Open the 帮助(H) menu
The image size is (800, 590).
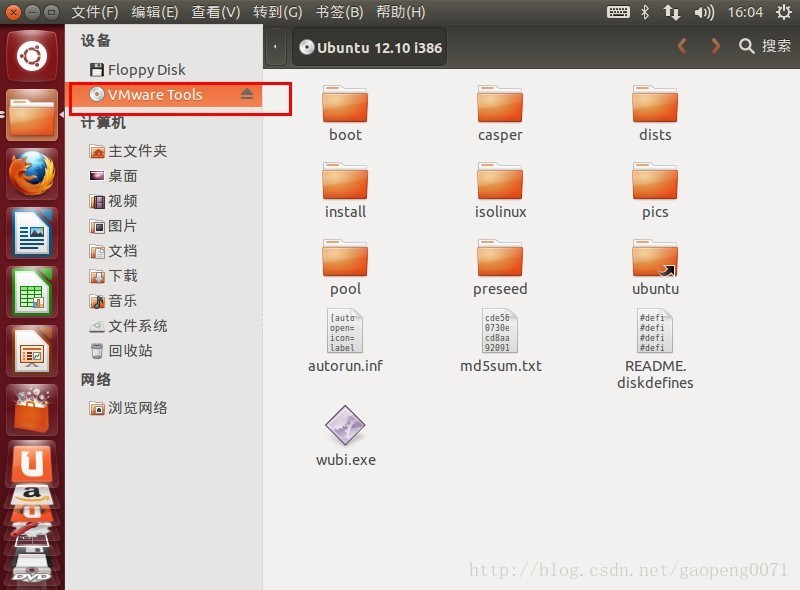coord(401,12)
